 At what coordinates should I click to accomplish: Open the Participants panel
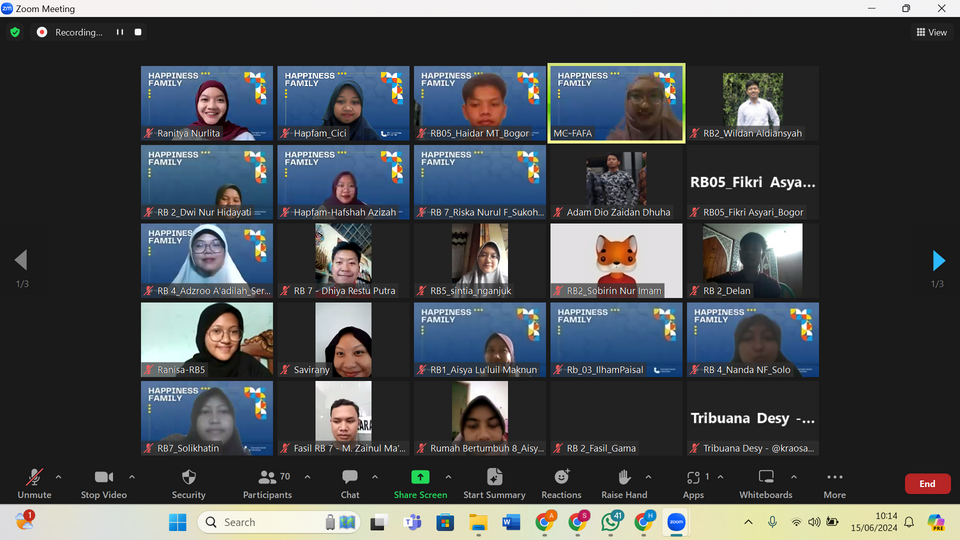(267, 478)
